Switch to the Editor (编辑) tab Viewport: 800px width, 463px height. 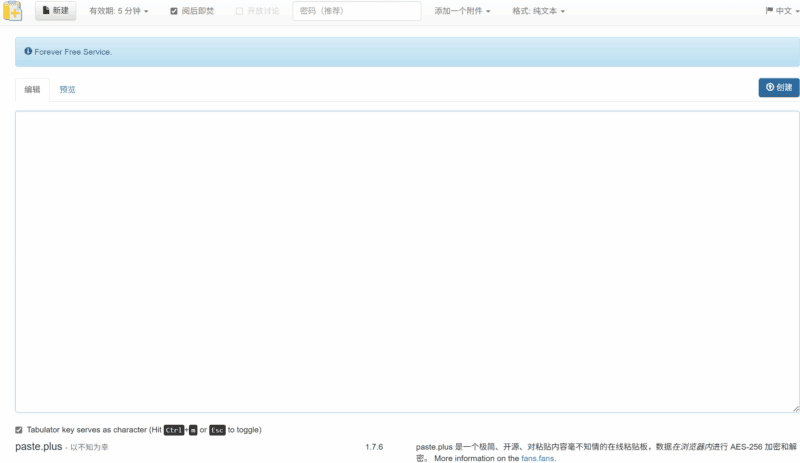click(x=33, y=89)
